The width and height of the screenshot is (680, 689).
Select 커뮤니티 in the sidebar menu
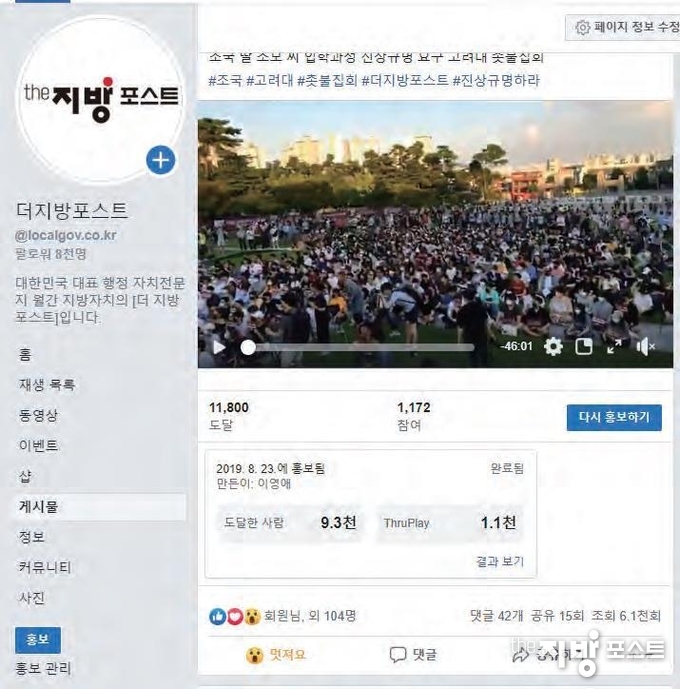[44, 567]
